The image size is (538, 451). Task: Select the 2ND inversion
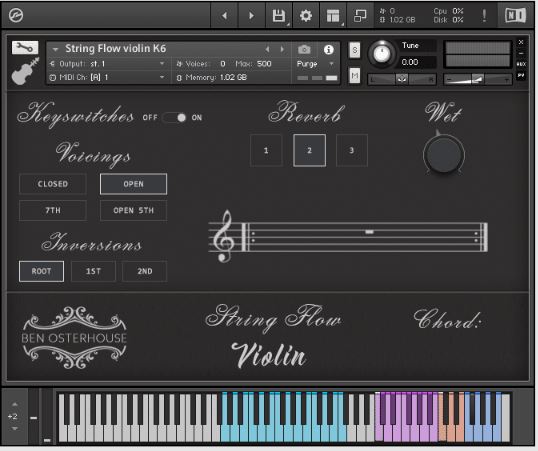144,271
